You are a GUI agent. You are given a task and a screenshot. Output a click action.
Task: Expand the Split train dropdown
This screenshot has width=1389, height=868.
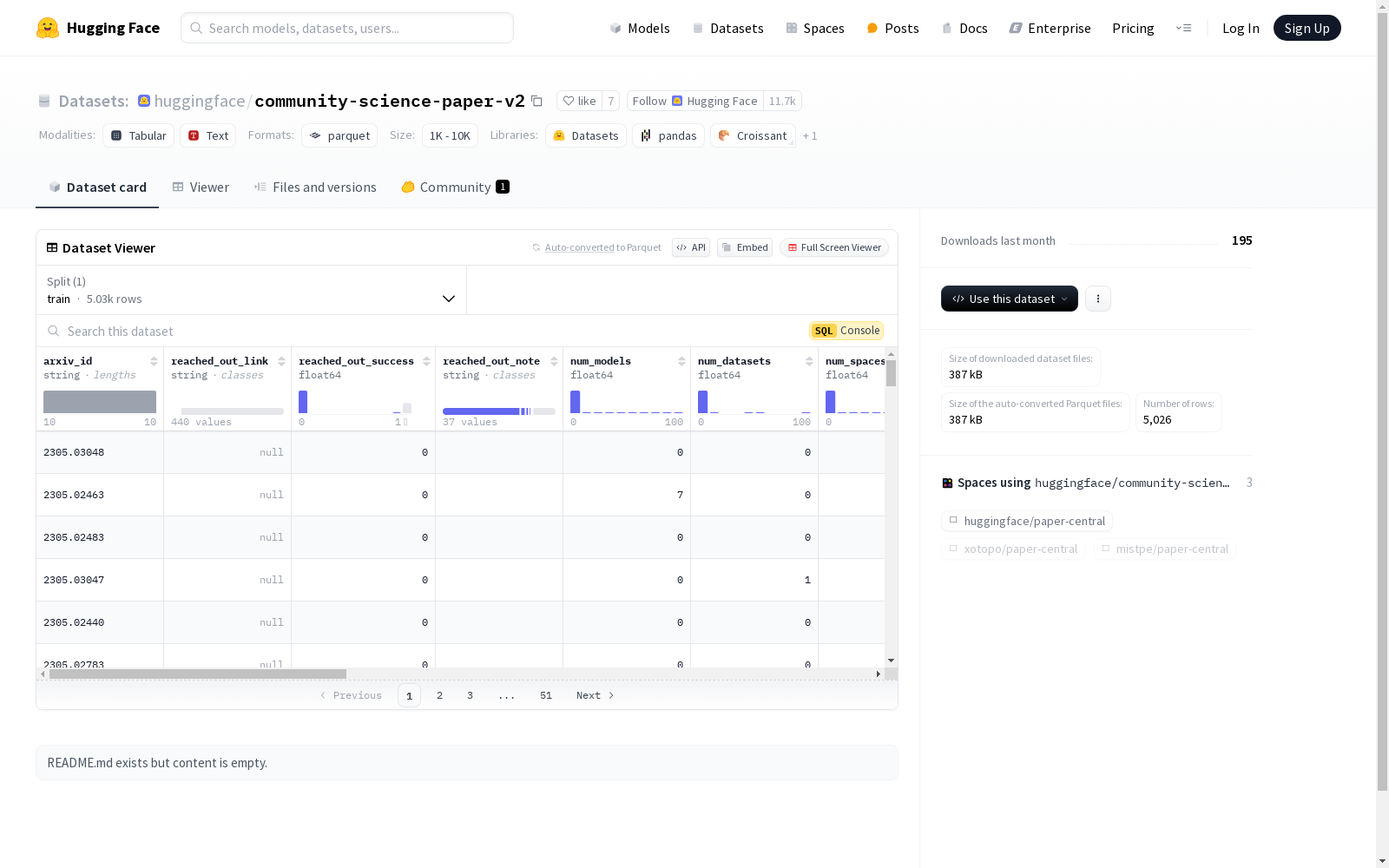tap(252, 290)
